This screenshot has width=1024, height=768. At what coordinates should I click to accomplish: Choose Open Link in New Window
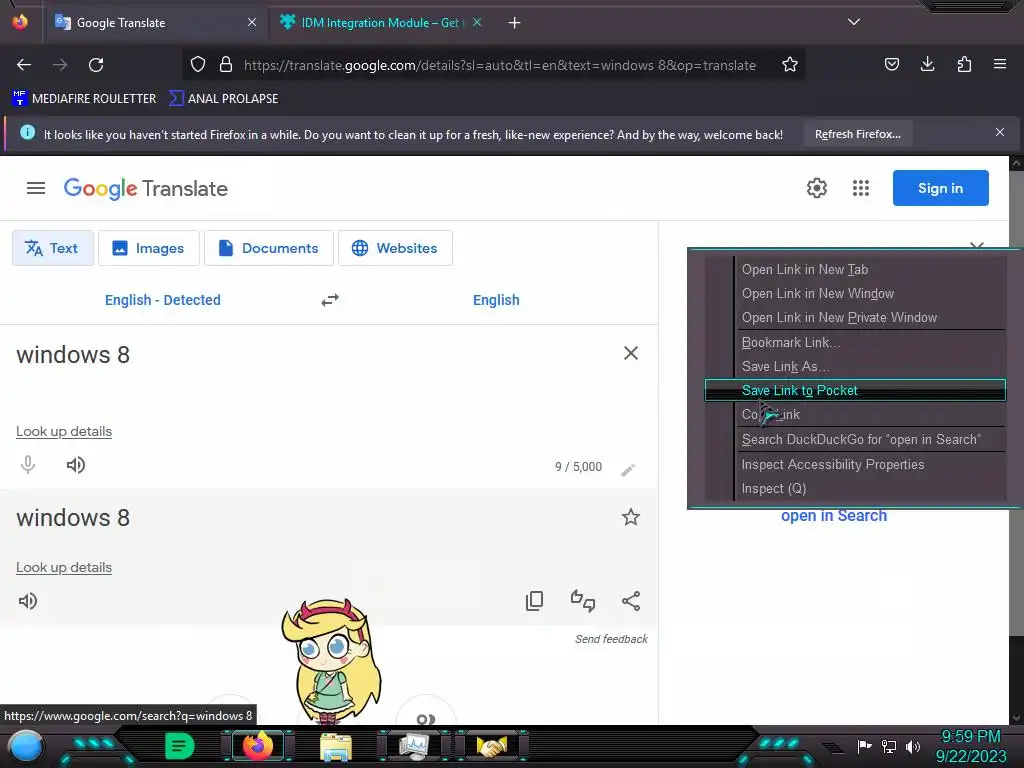(855, 293)
